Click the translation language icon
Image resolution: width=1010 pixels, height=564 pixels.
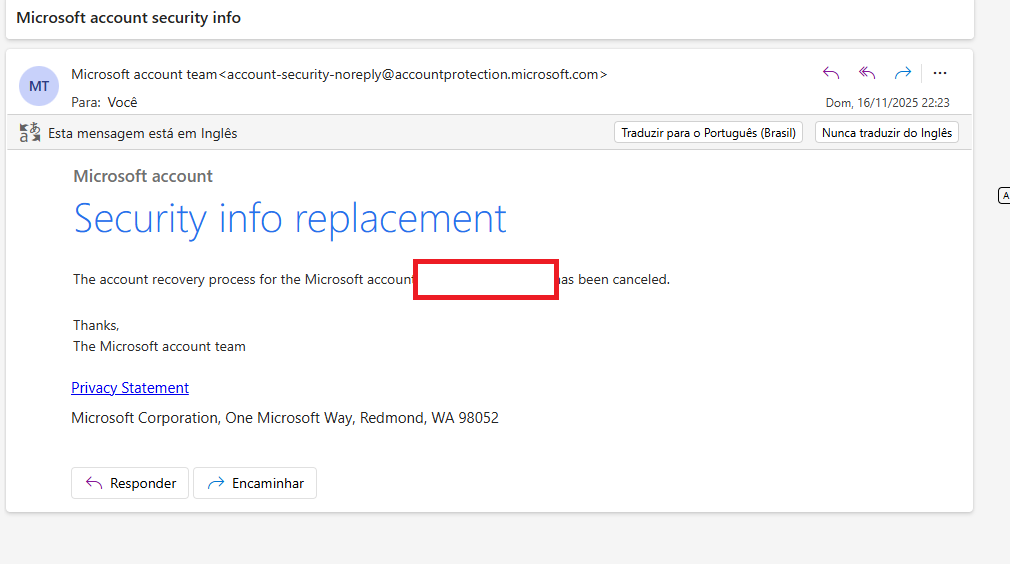pyautogui.click(x=30, y=133)
